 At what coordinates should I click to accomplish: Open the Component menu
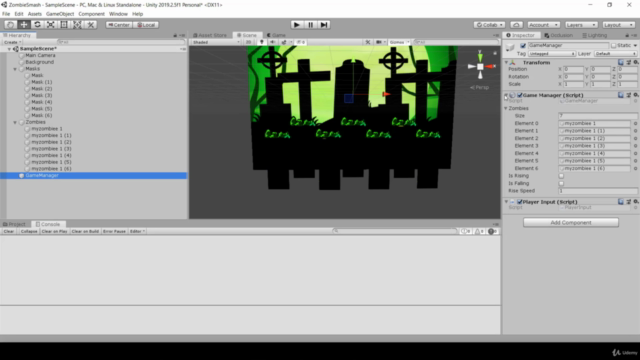click(x=91, y=14)
